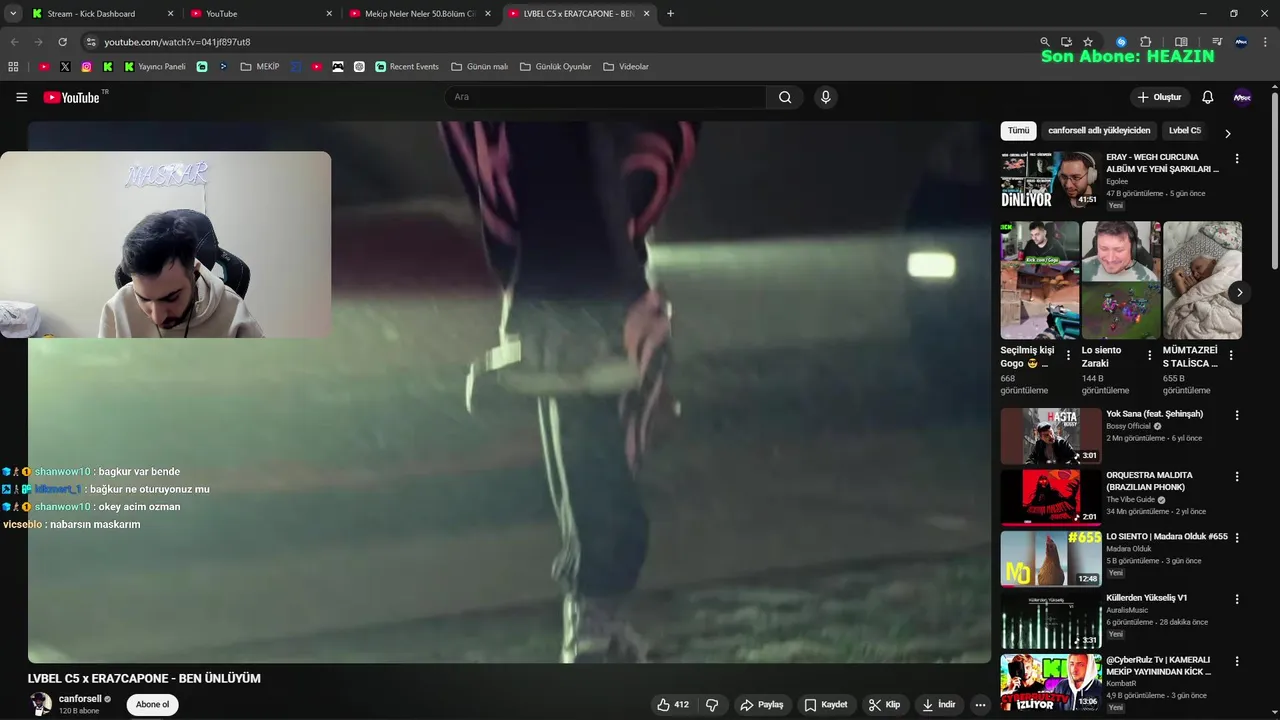Open the ERAY - WEGH CURCUNA thumbnail
Screen dimensions: 1280x720
tap(1050, 180)
